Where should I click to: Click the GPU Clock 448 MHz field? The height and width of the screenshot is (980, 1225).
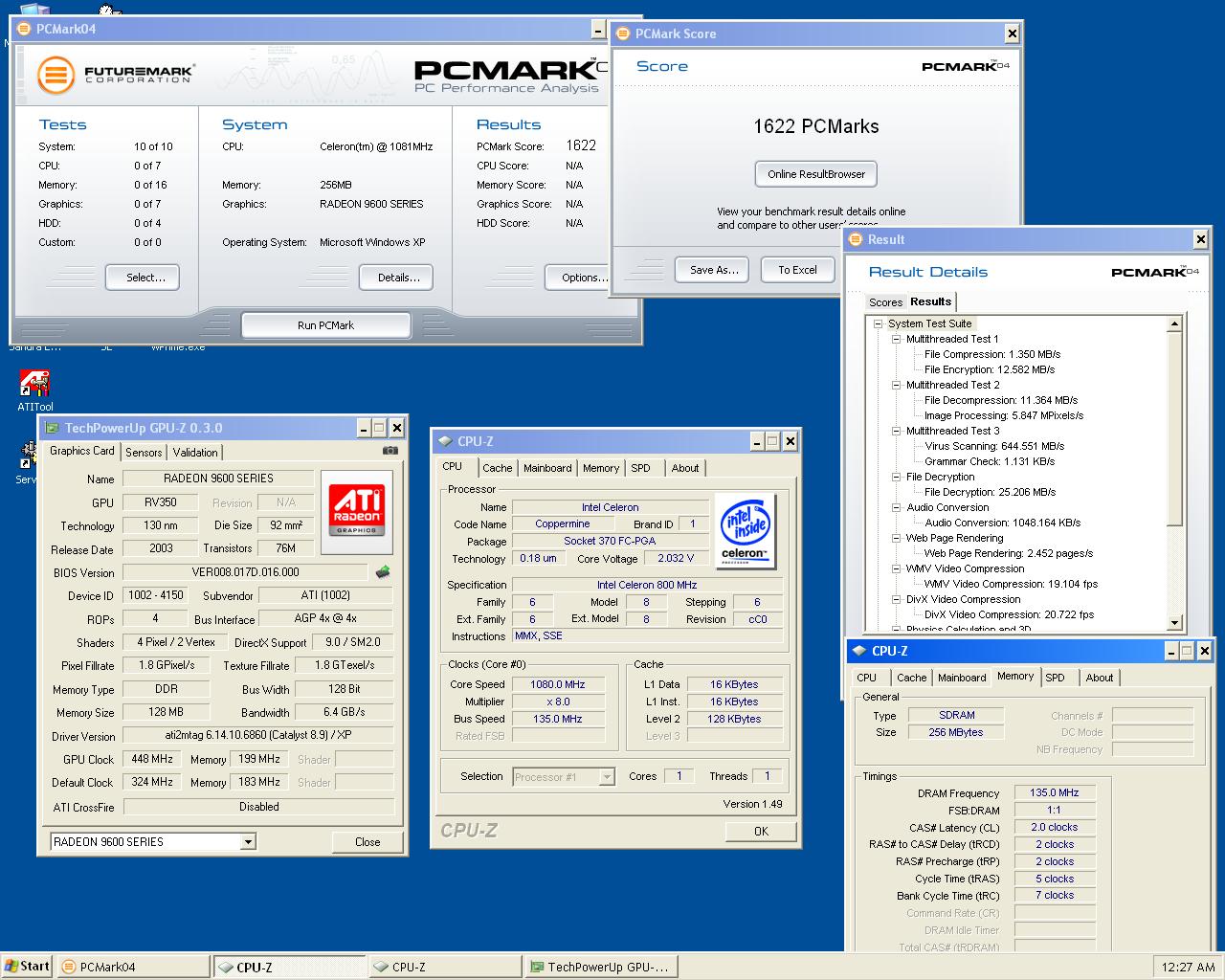coord(153,759)
